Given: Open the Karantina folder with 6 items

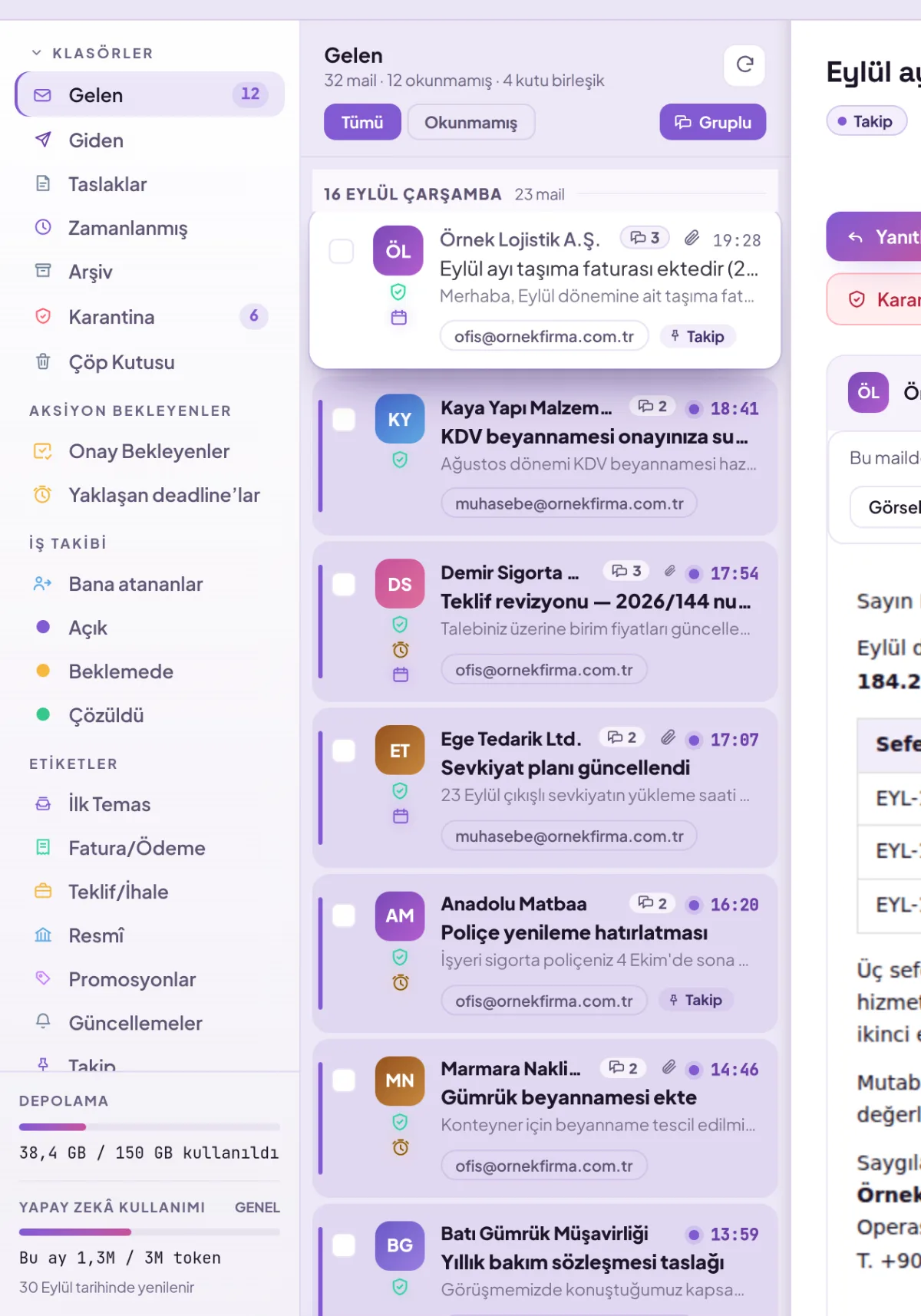Looking at the screenshot, I should [x=150, y=316].
